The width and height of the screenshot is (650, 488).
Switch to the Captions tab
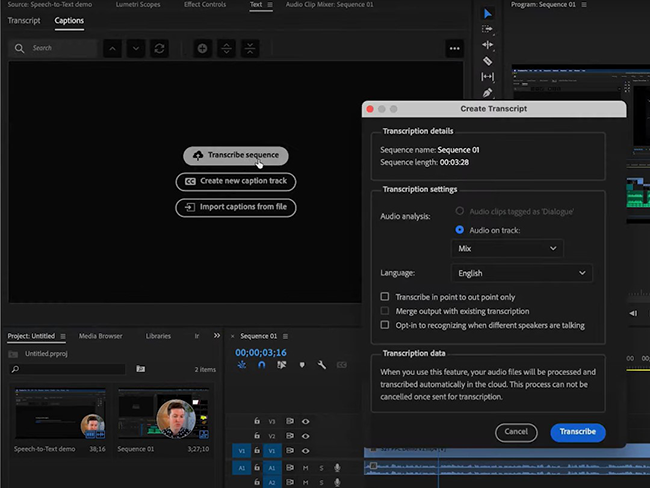[69, 20]
